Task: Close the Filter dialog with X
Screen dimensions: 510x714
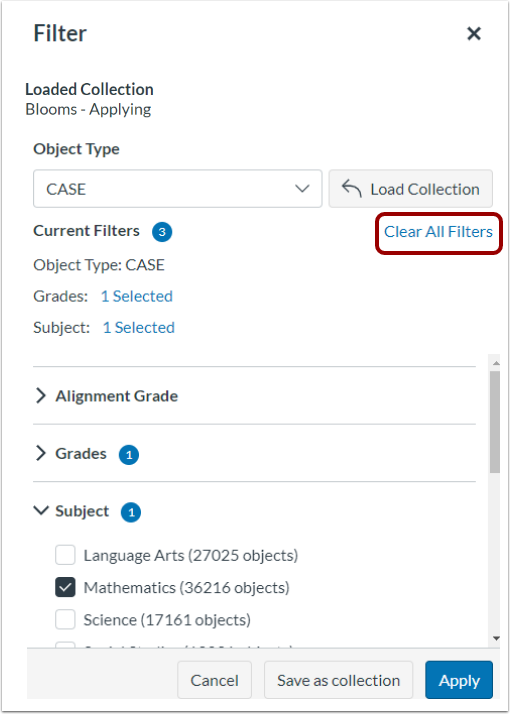Action: 474,33
